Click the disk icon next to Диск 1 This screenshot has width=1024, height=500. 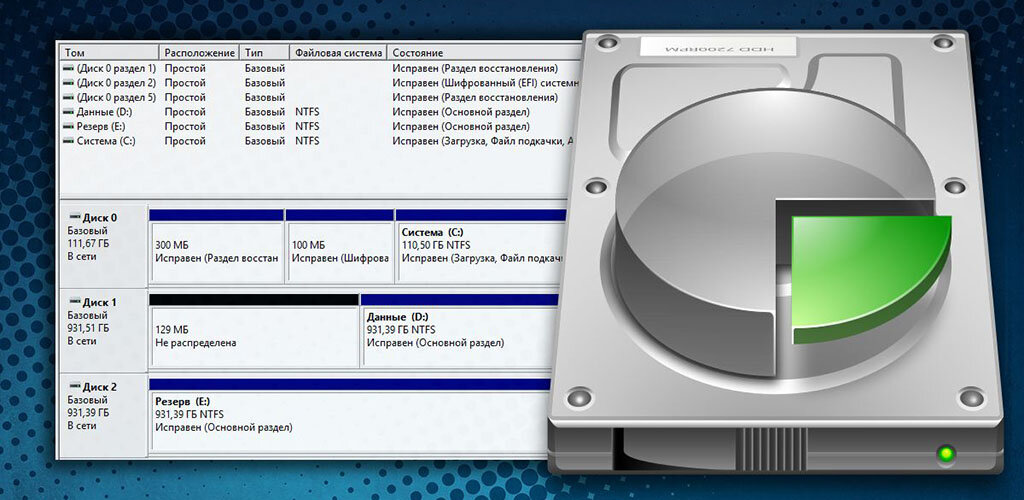pos(74,302)
